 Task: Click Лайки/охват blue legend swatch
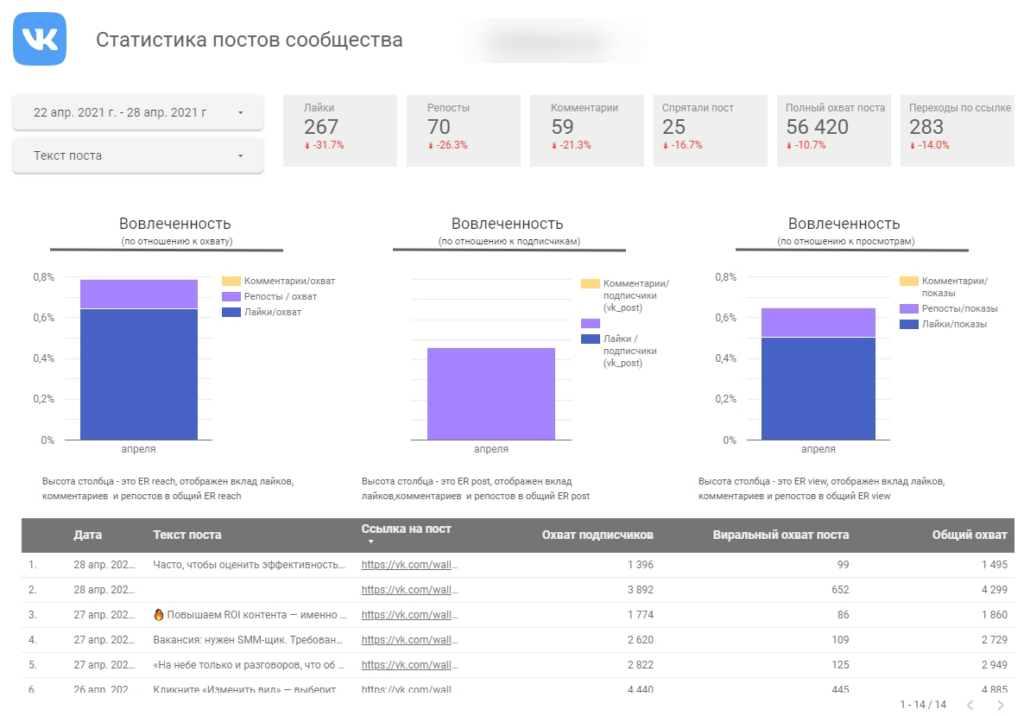tap(231, 312)
